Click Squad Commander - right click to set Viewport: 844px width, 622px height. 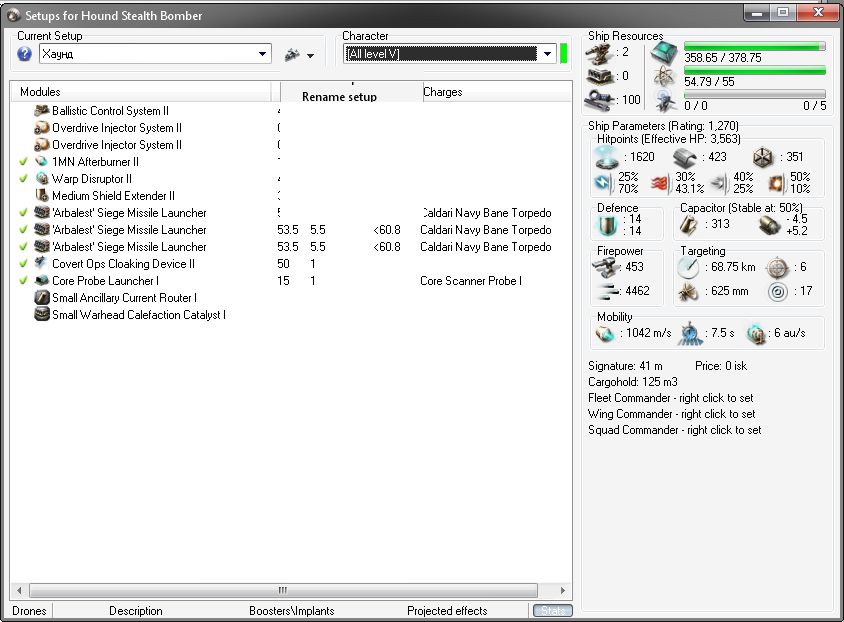tap(674, 430)
